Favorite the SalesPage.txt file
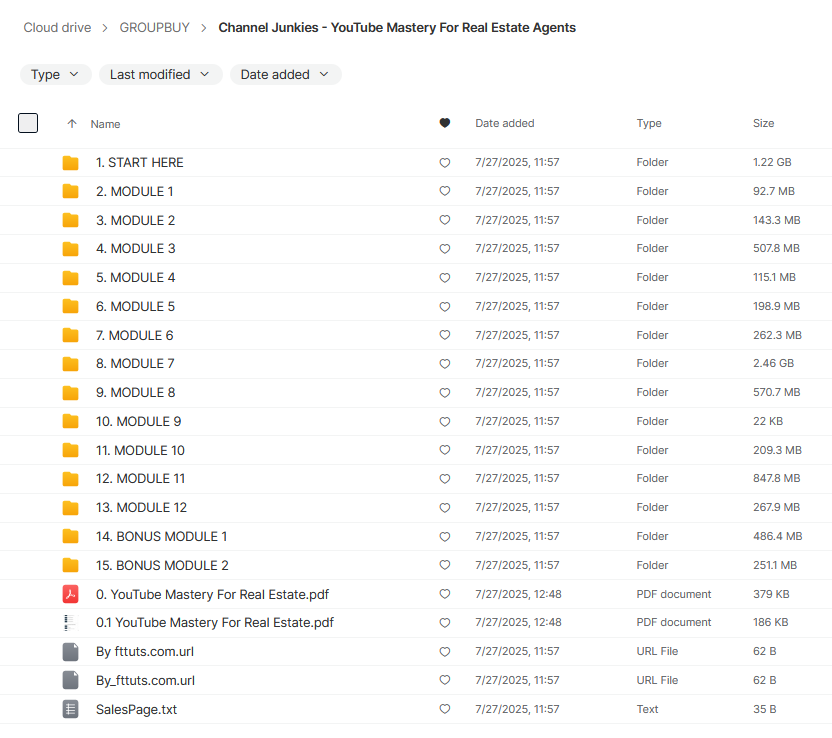This screenshot has width=832, height=738. 445,709
